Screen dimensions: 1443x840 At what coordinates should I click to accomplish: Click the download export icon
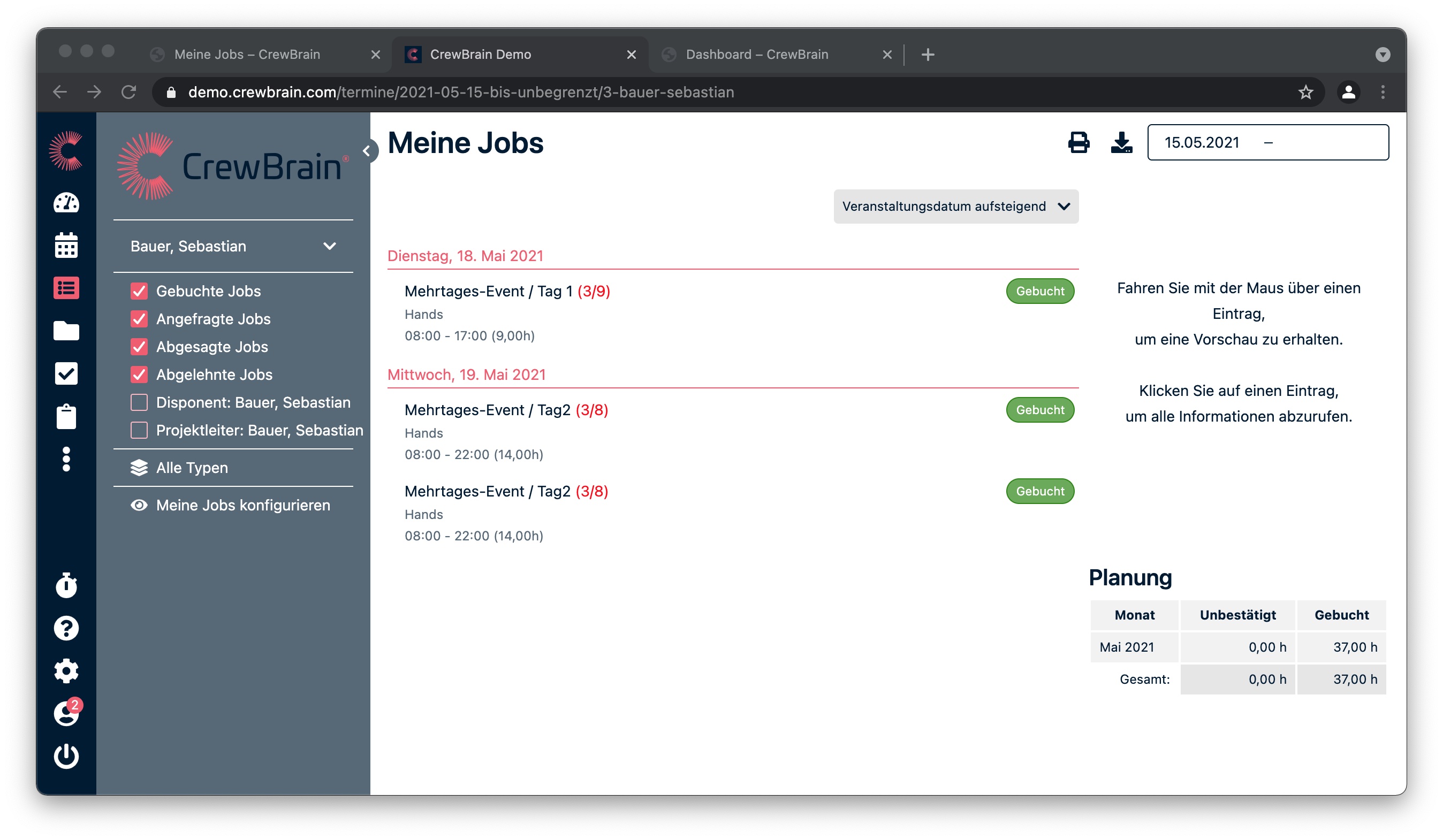tap(1121, 142)
